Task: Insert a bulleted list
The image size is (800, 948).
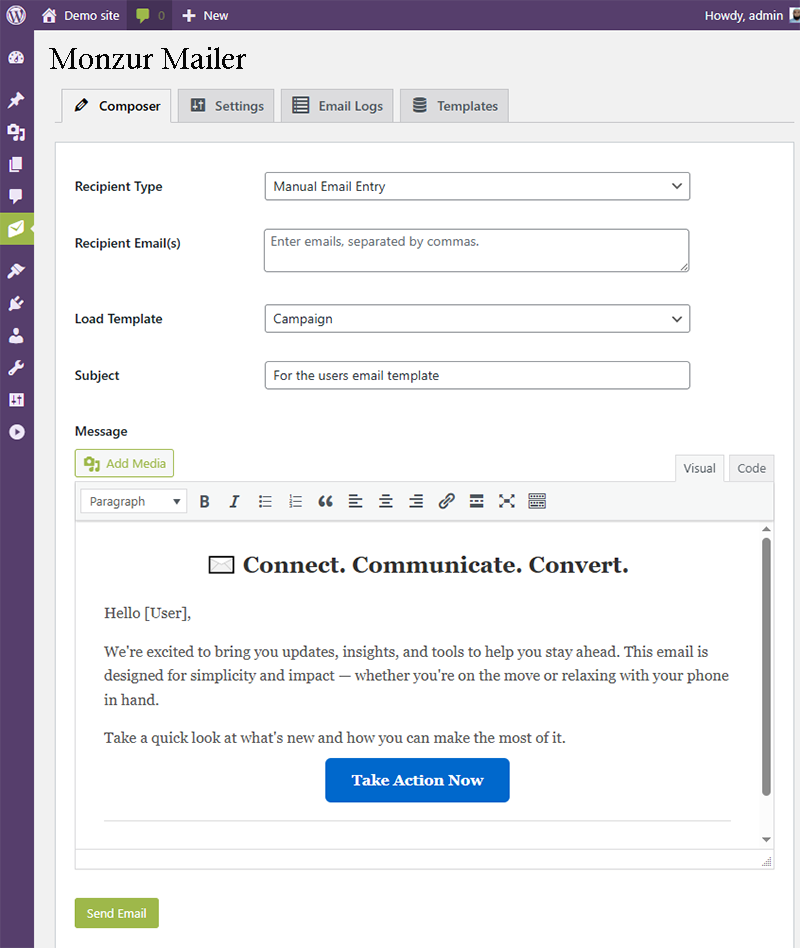Action: (x=265, y=501)
